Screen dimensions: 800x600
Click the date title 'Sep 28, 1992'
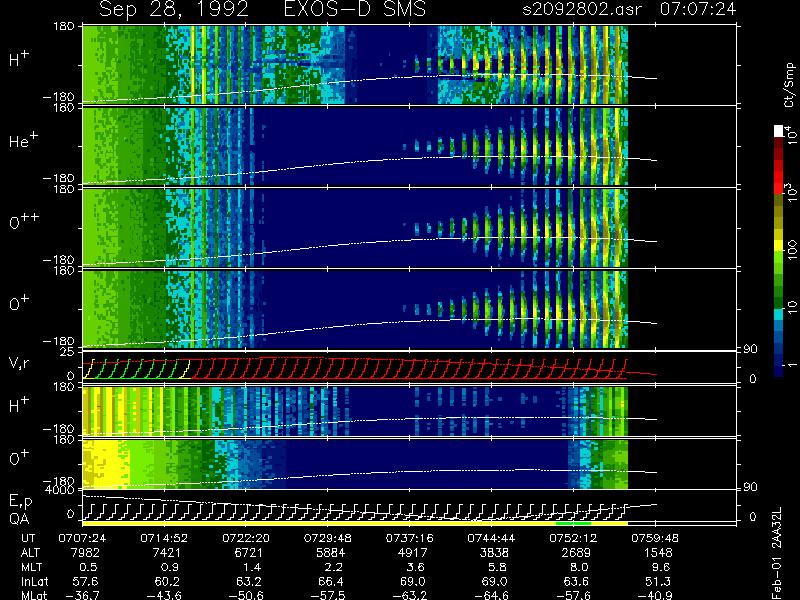point(173,10)
